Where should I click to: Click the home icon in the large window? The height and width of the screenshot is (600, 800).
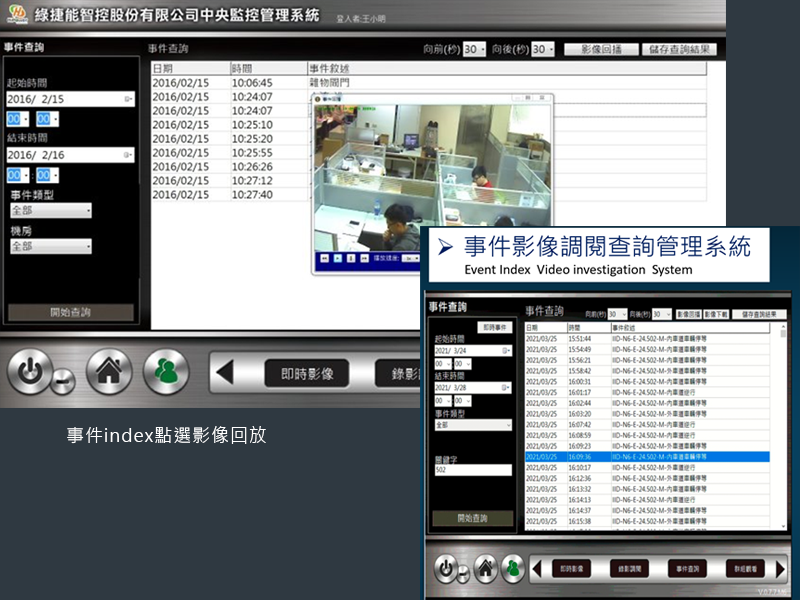coord(108,373)
